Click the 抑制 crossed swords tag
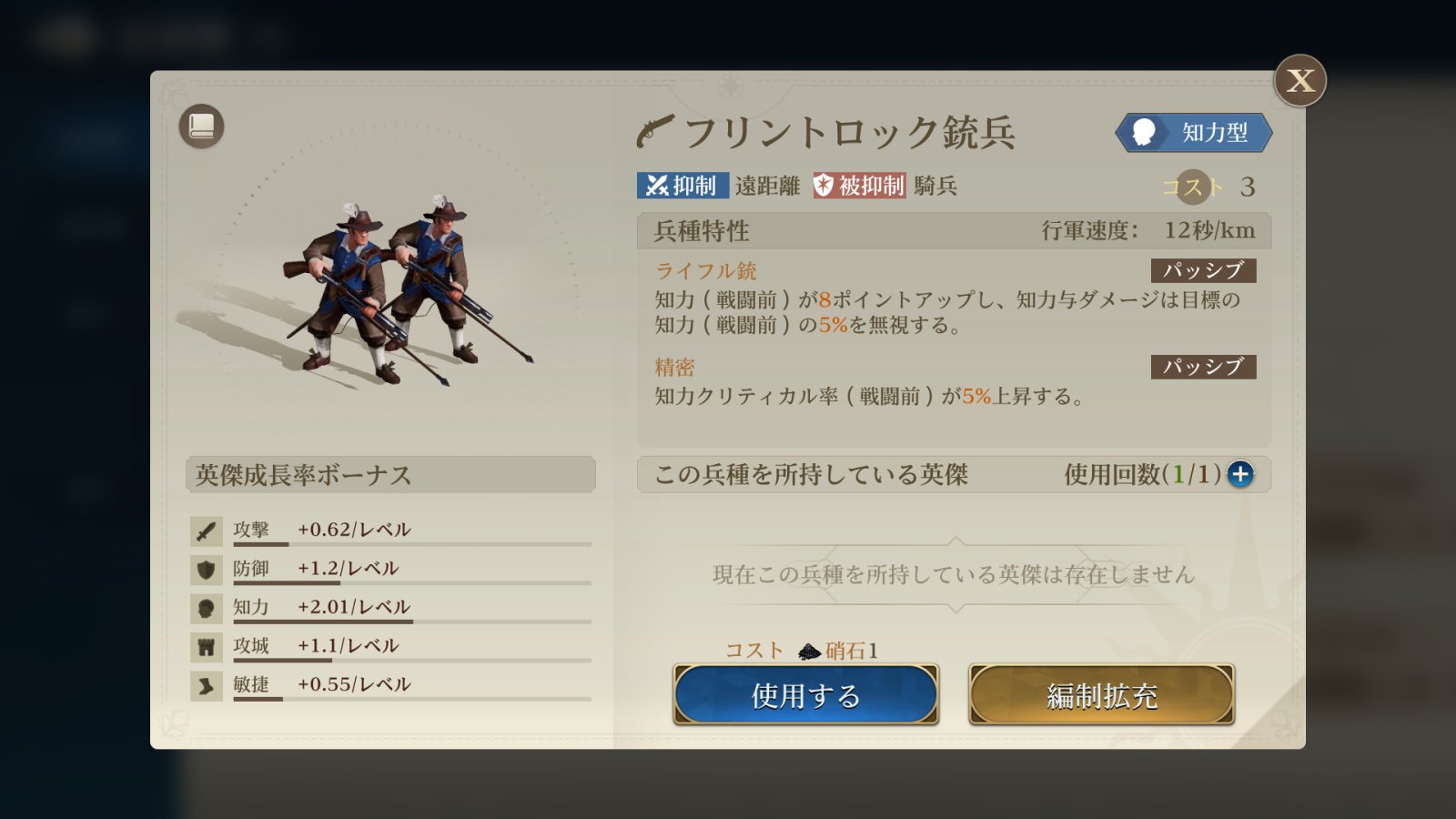1456x819 pixels. click(682, 186)
